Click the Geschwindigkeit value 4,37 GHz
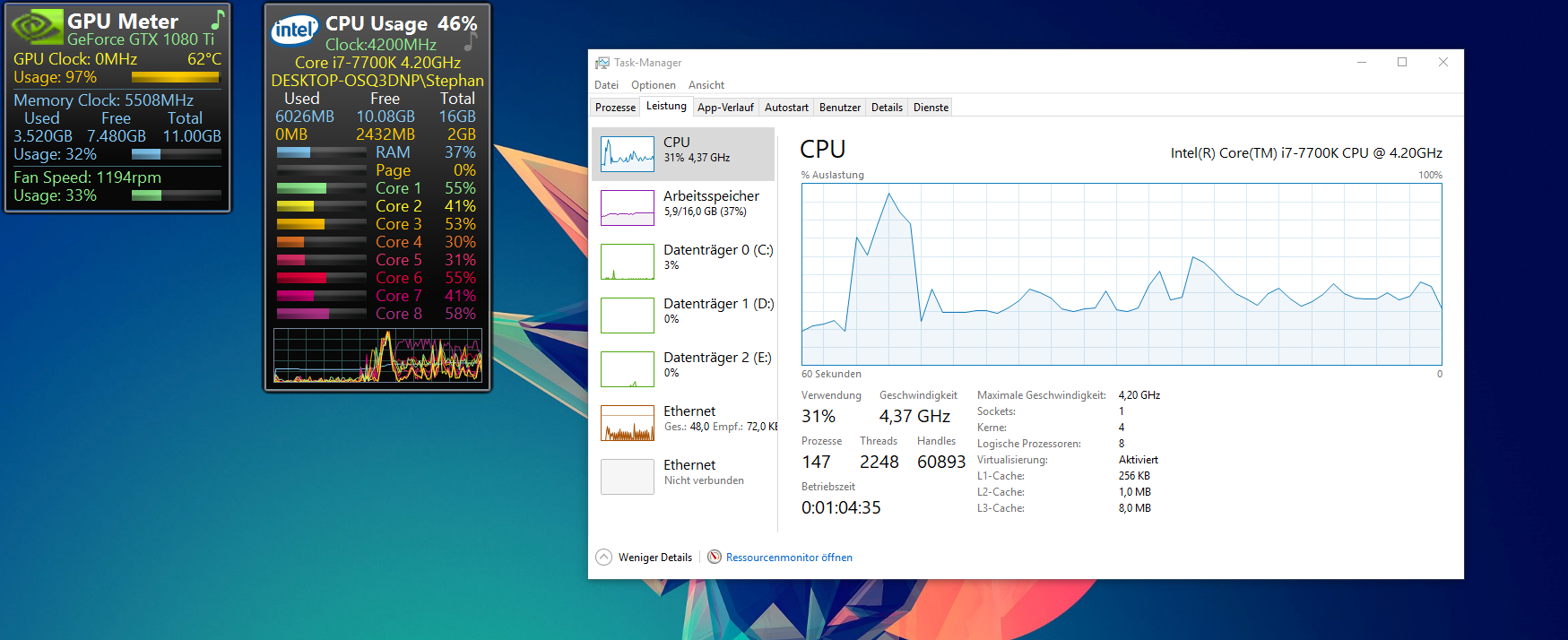The image size is (1568, 640). pyautogui.click(x=914, y=416)
